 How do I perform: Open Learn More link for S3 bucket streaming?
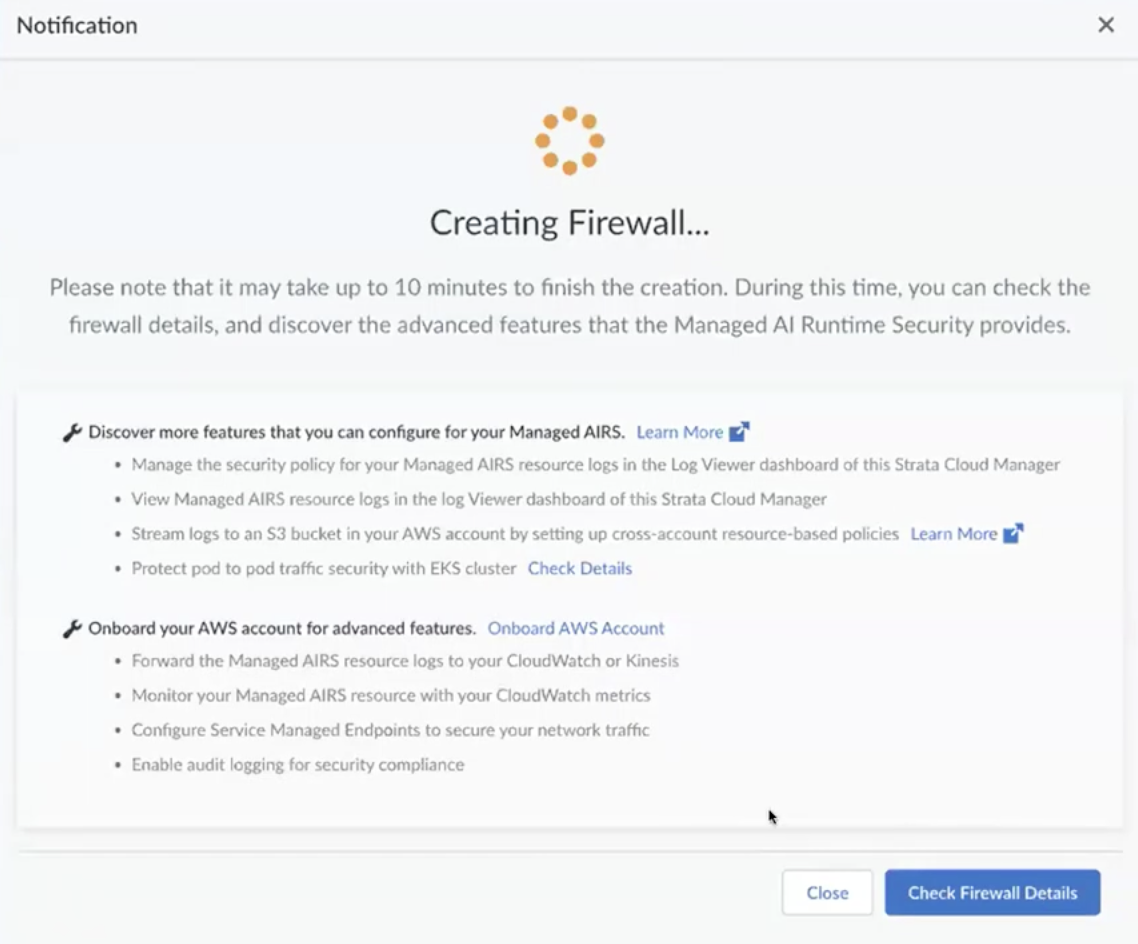pyautogui.click(x=954, y=534)
